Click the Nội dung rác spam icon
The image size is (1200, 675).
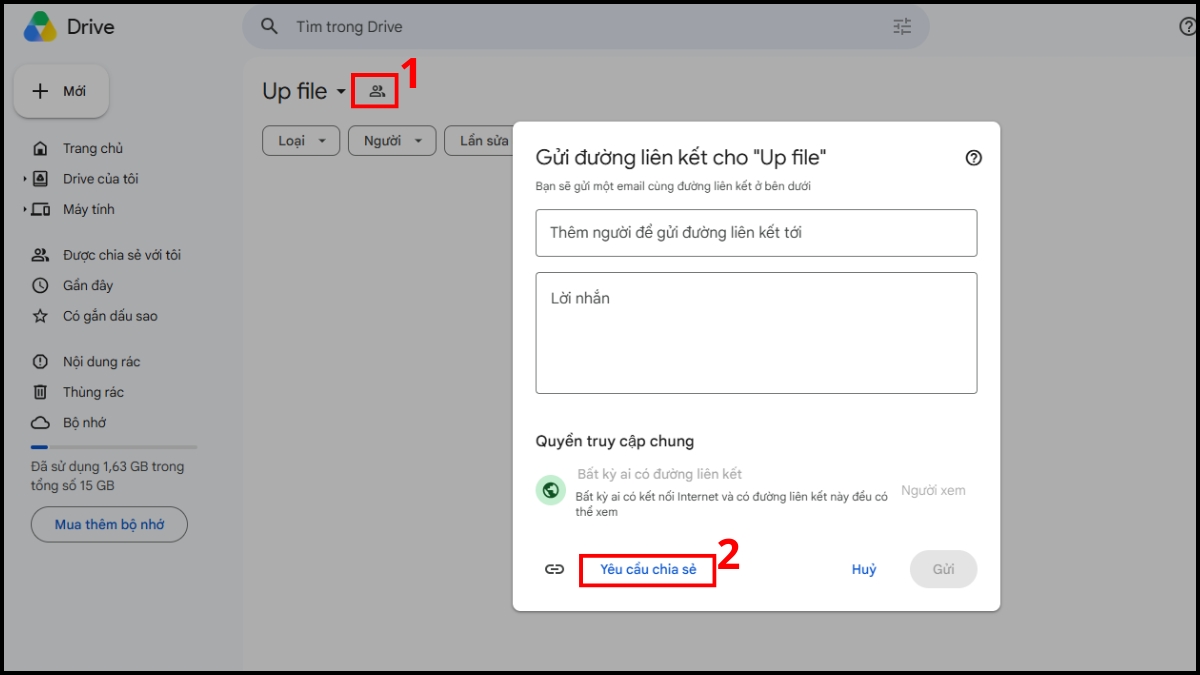(40, 361)
